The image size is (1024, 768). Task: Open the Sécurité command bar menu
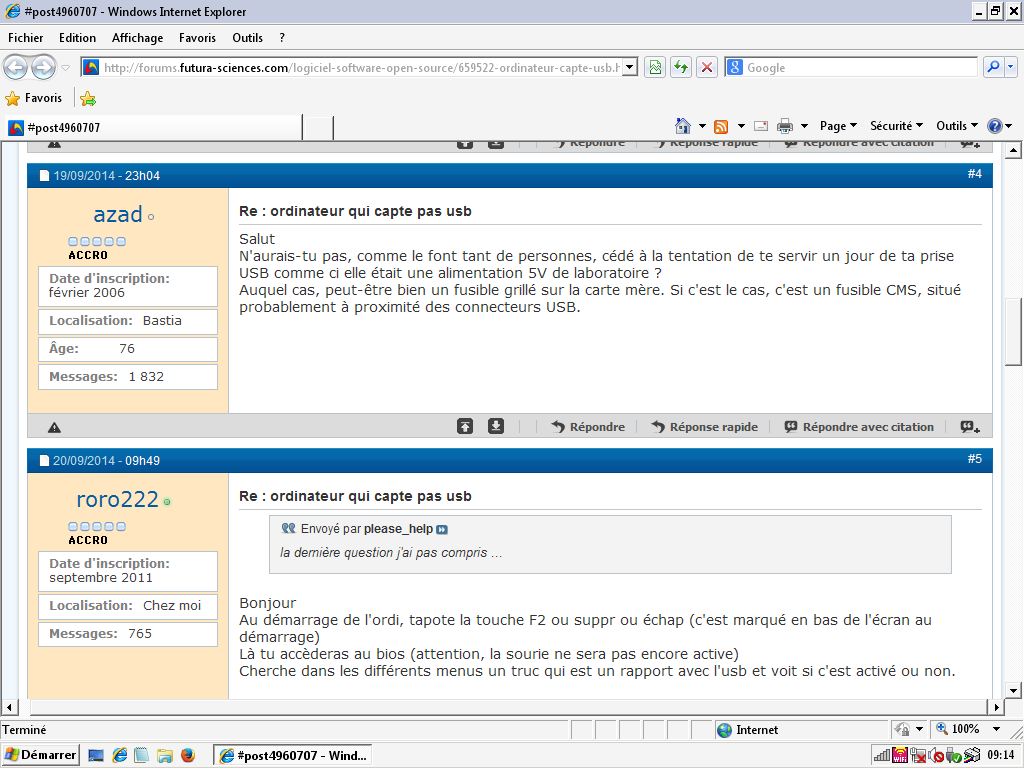pos(896,126)
